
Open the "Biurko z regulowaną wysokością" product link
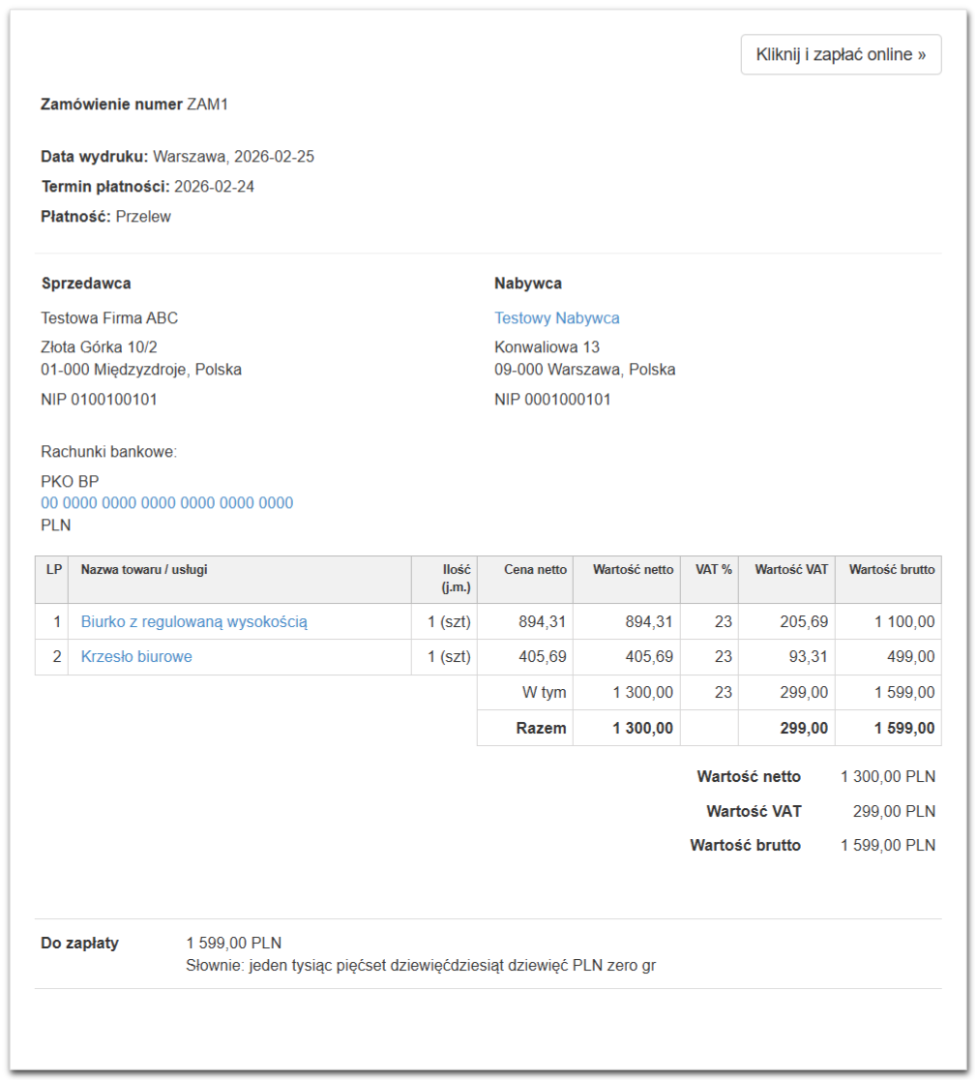[x=194, y=622]
